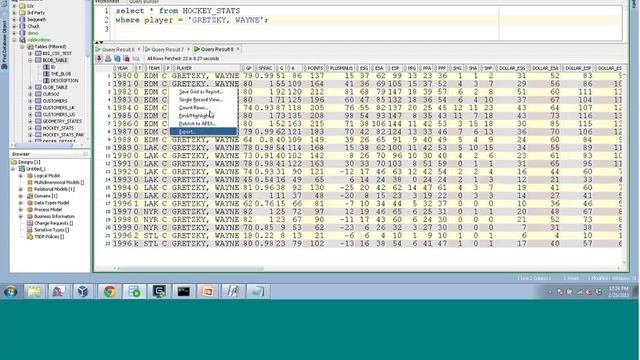Click the dark monitor icon on the taskbar
The image size is (640, 360).
click(159, 291)
